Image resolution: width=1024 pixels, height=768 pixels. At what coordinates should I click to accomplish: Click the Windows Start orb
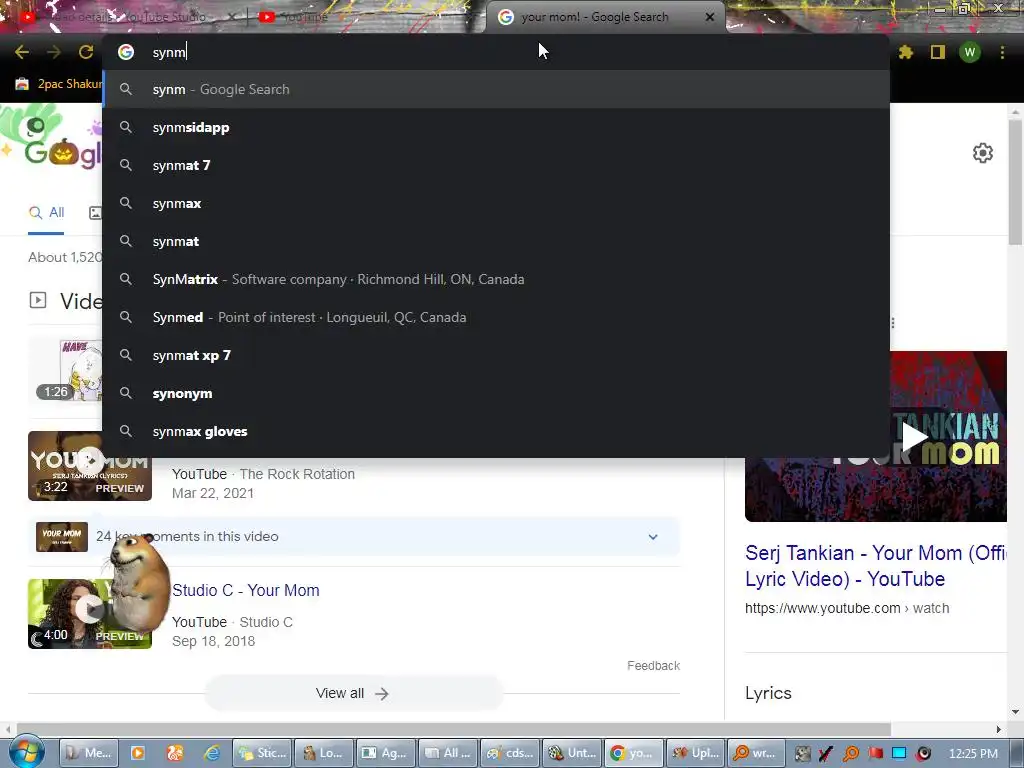pos(27,752)
